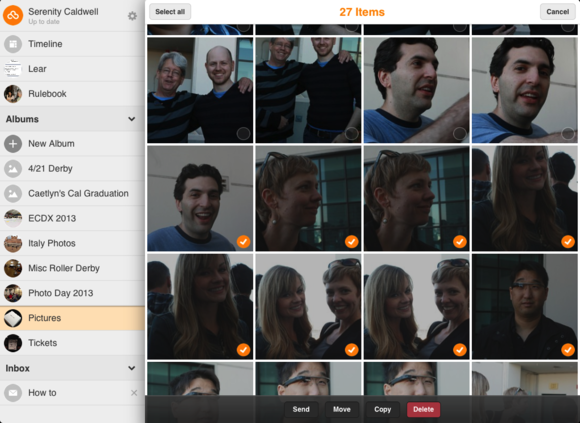Click the Timeline calendar icon
The width and height of the screenshot is (580, 423).
coord(13,44)
